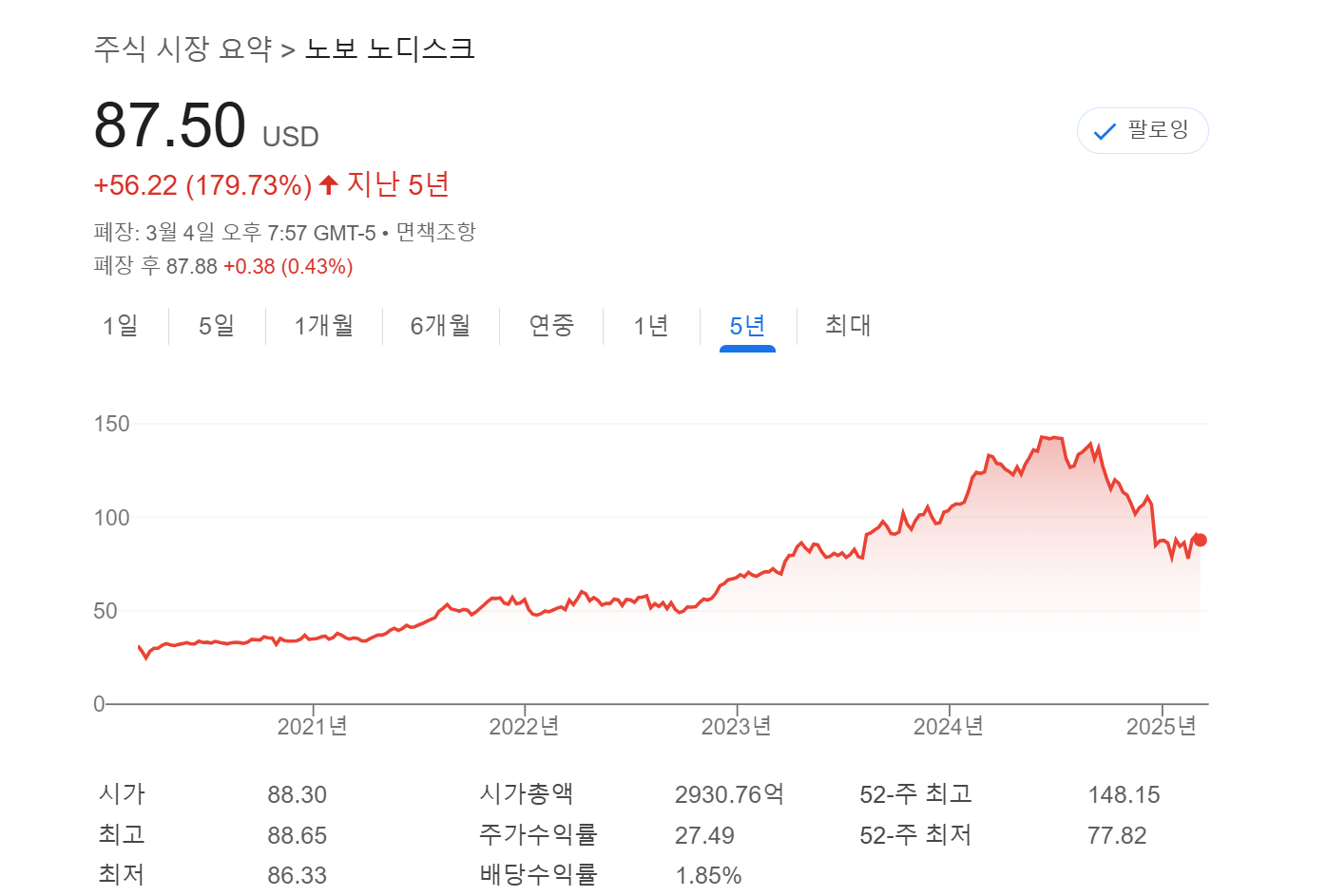Click the 100 y-axis label
This screenshot has width=1327, height=896.
[x=112, y=518]
